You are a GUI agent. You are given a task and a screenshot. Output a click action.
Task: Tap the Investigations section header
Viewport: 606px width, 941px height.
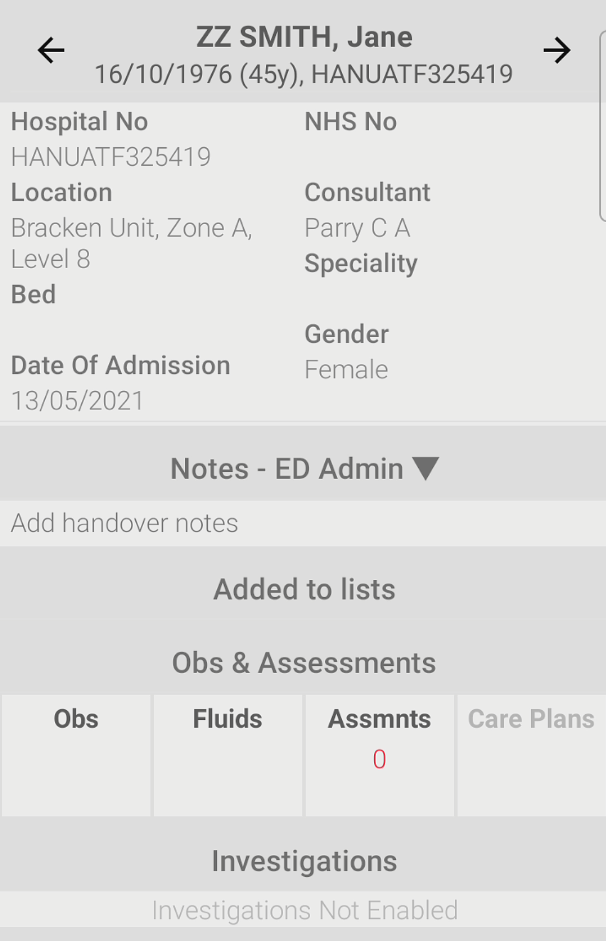[x=304, y=861]
